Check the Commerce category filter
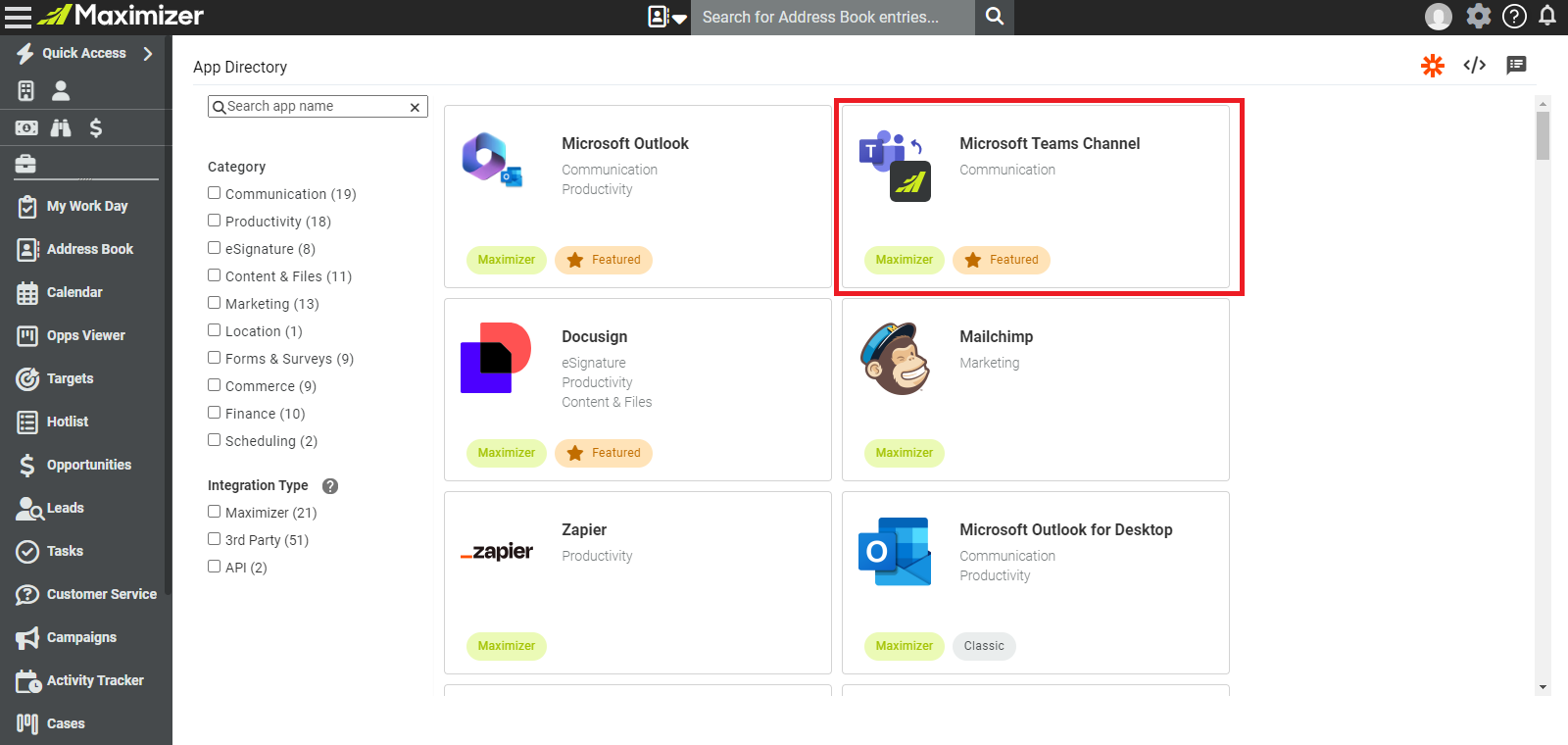 [x=214, y=385]
